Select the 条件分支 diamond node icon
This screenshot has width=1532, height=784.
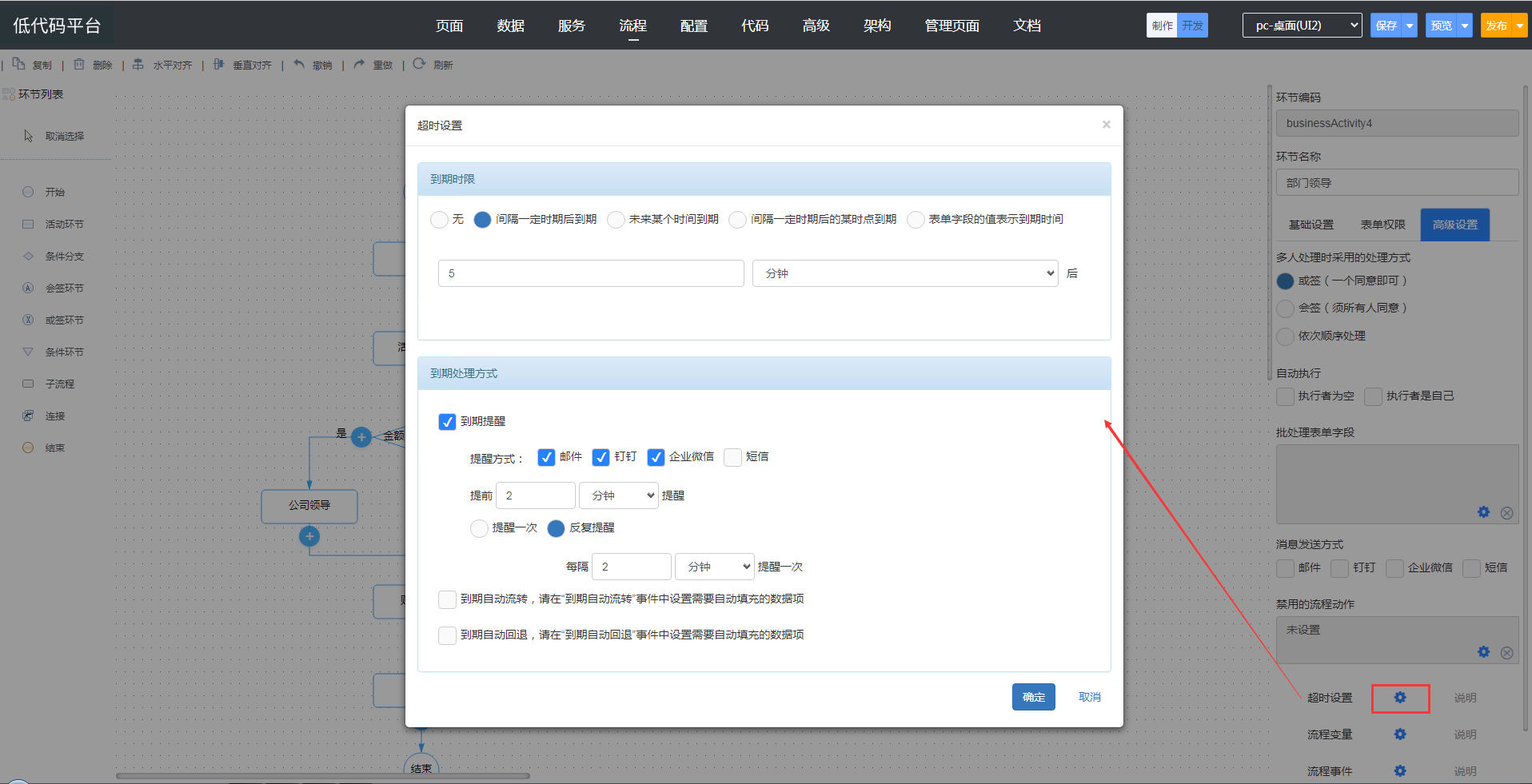pyautogui.click(x=28, y=257)
